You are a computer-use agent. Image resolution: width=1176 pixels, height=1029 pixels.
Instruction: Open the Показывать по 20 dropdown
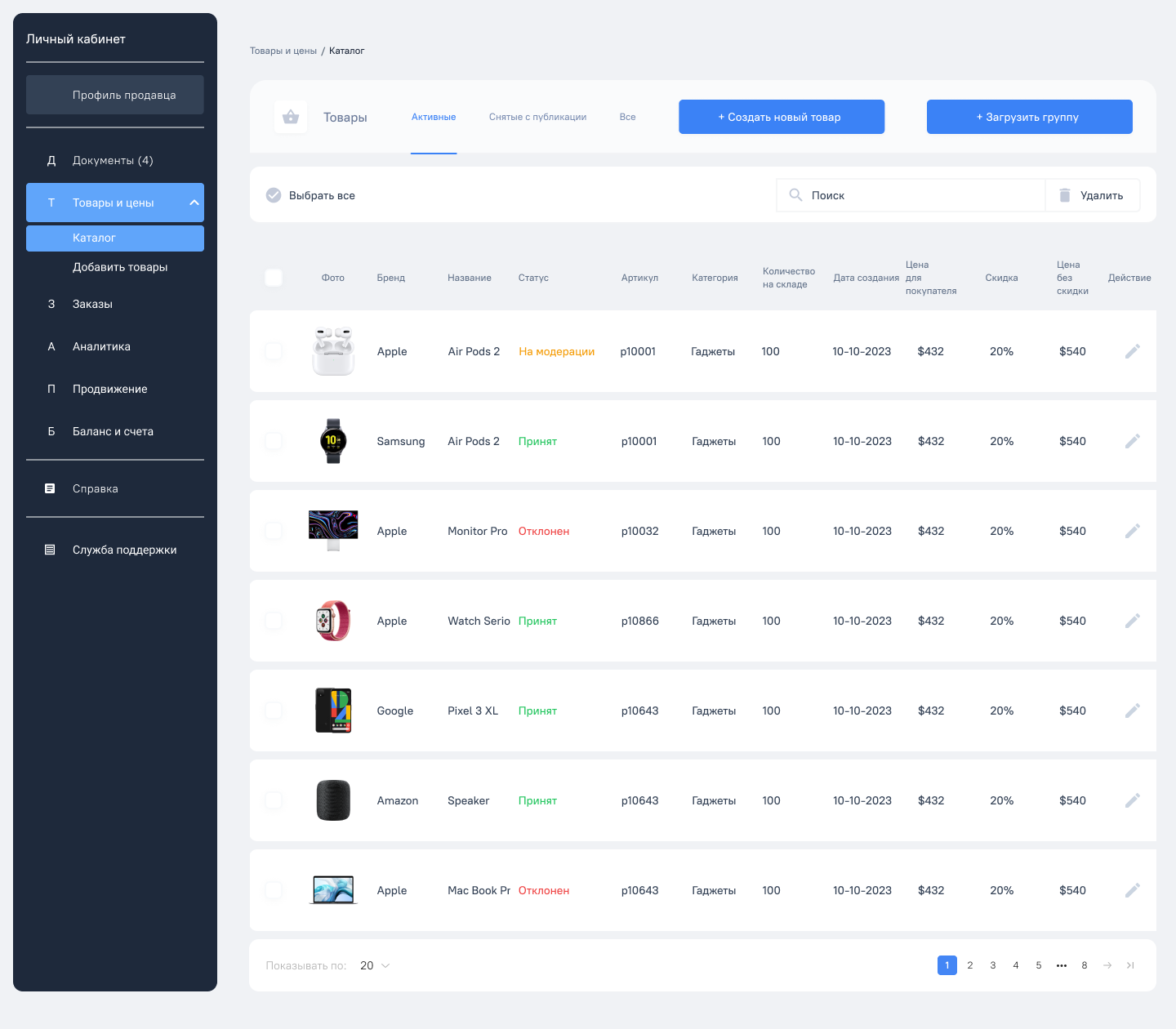[x=376, y=965]
